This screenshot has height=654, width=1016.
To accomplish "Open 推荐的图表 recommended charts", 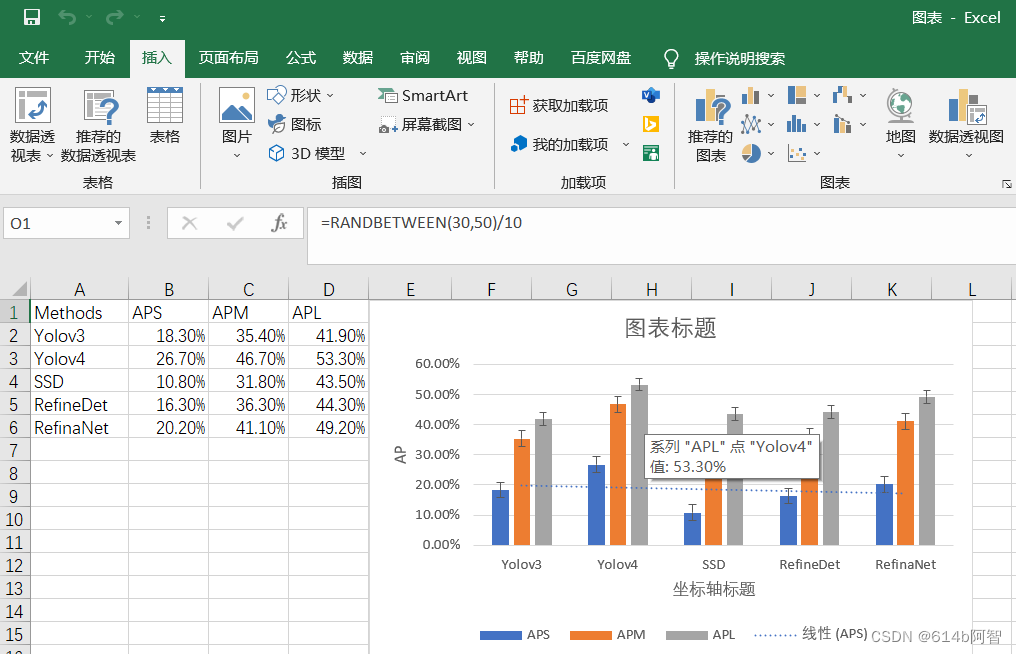I will [710, 125].
